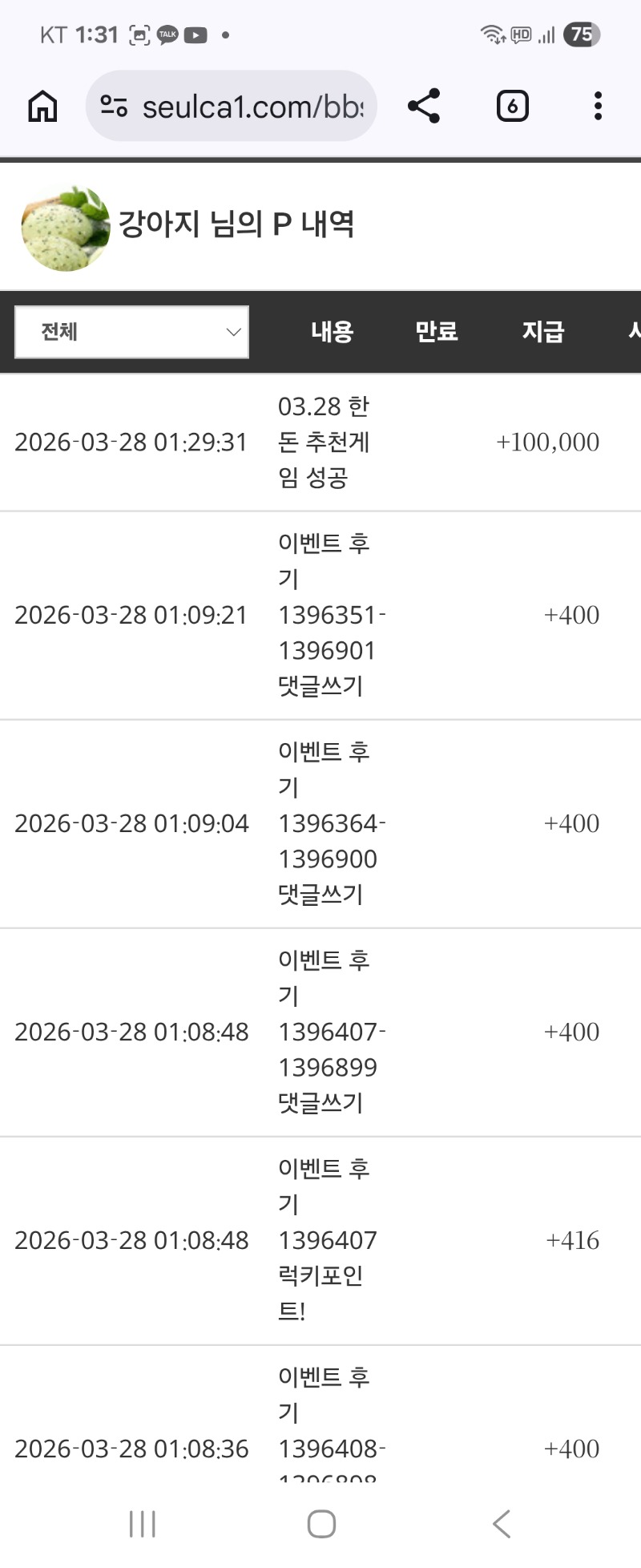Open the 1396364-1396900 댓글쓰기 entry
This screenshot has width=641, height=1568.
[329, 823]
